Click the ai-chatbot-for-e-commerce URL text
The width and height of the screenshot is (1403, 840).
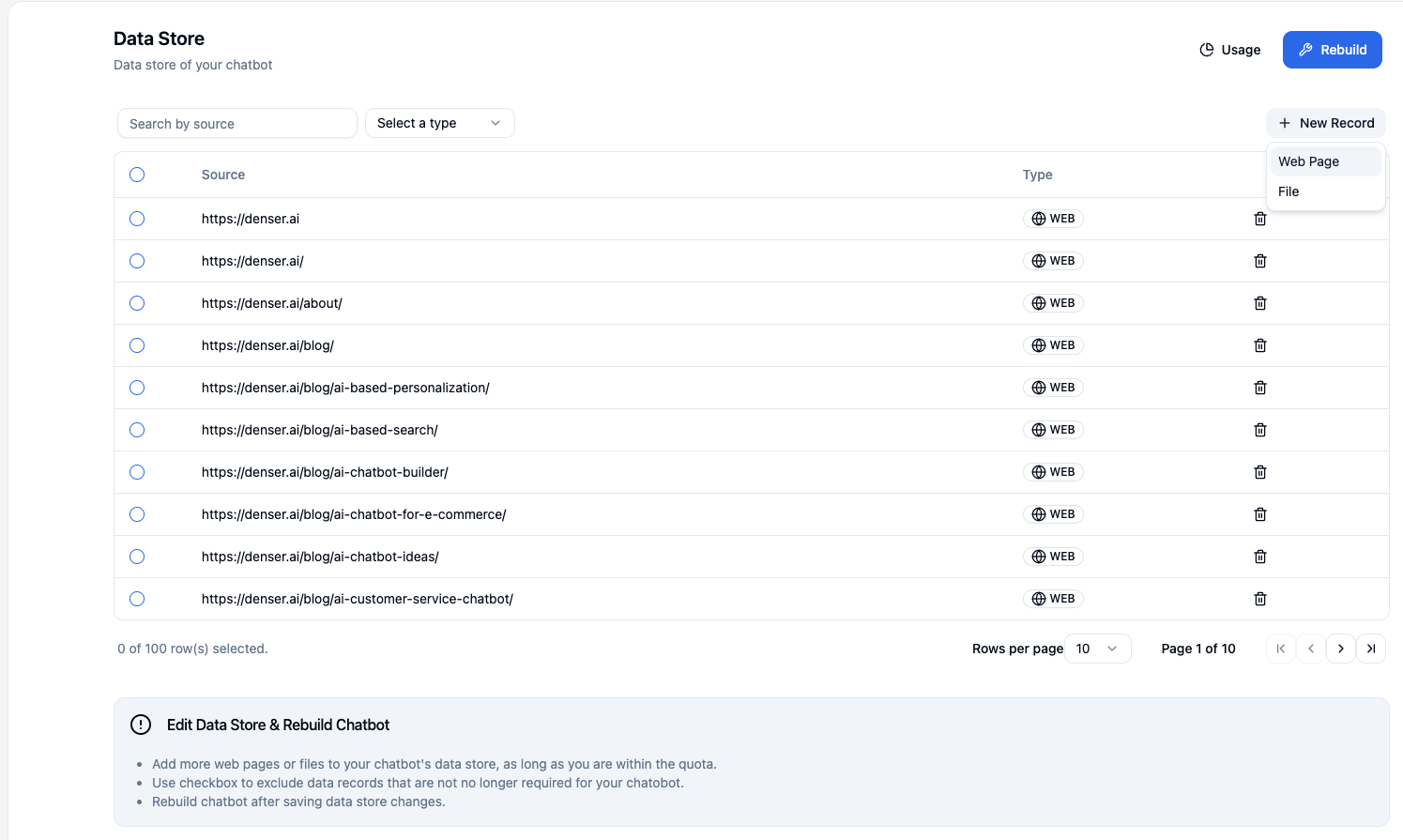(354, 514)
